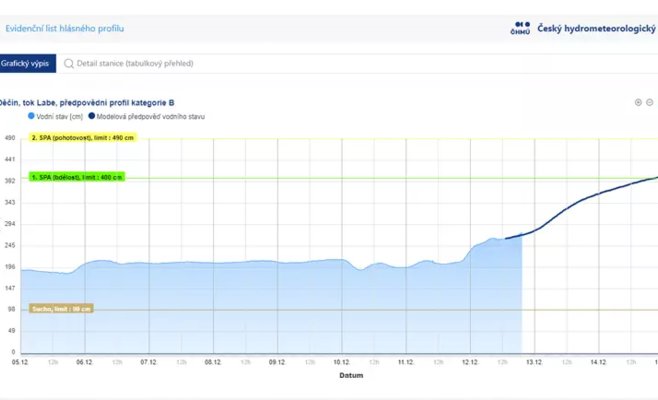The width and height of the screenshot is (658, 400).
Task: Click the ČHMÚ logo icon
Action: (519, 29)
